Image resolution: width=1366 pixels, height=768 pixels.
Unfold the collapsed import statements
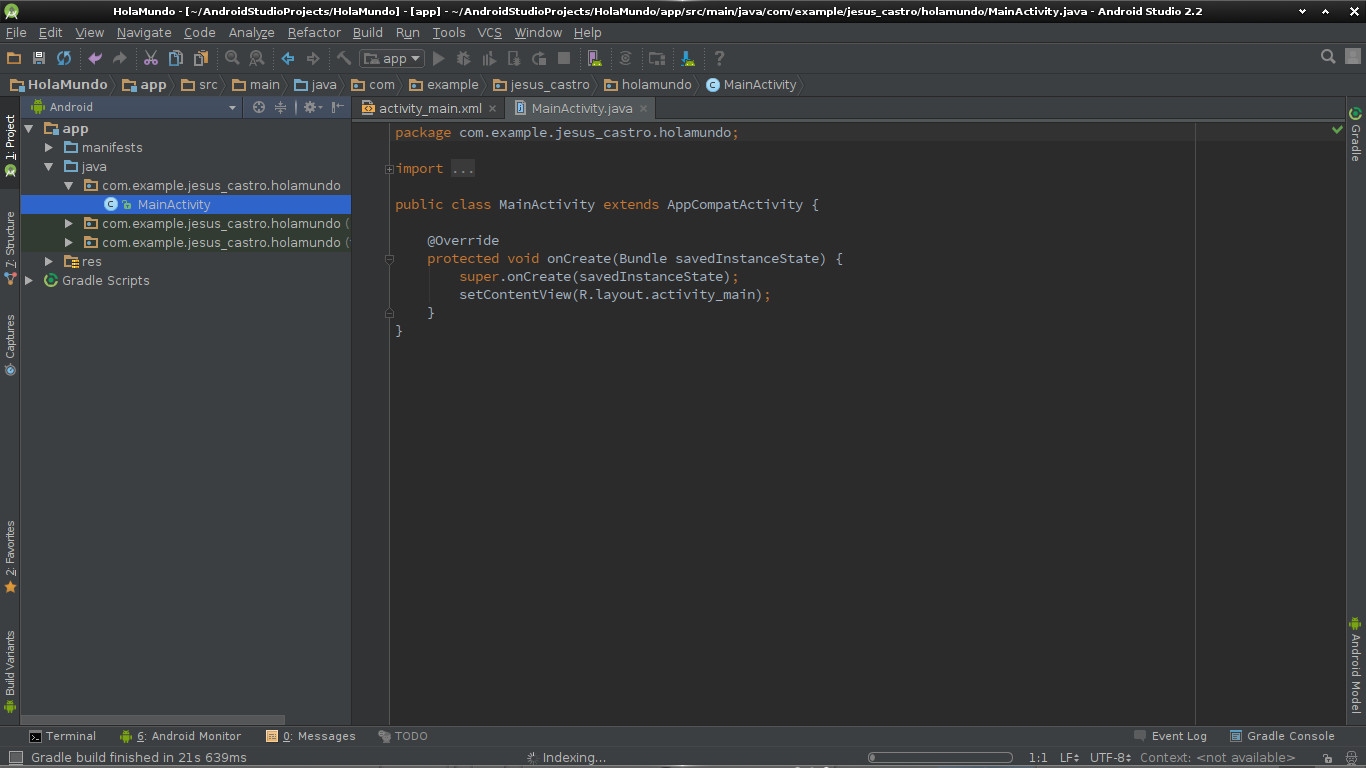point(389,169)
